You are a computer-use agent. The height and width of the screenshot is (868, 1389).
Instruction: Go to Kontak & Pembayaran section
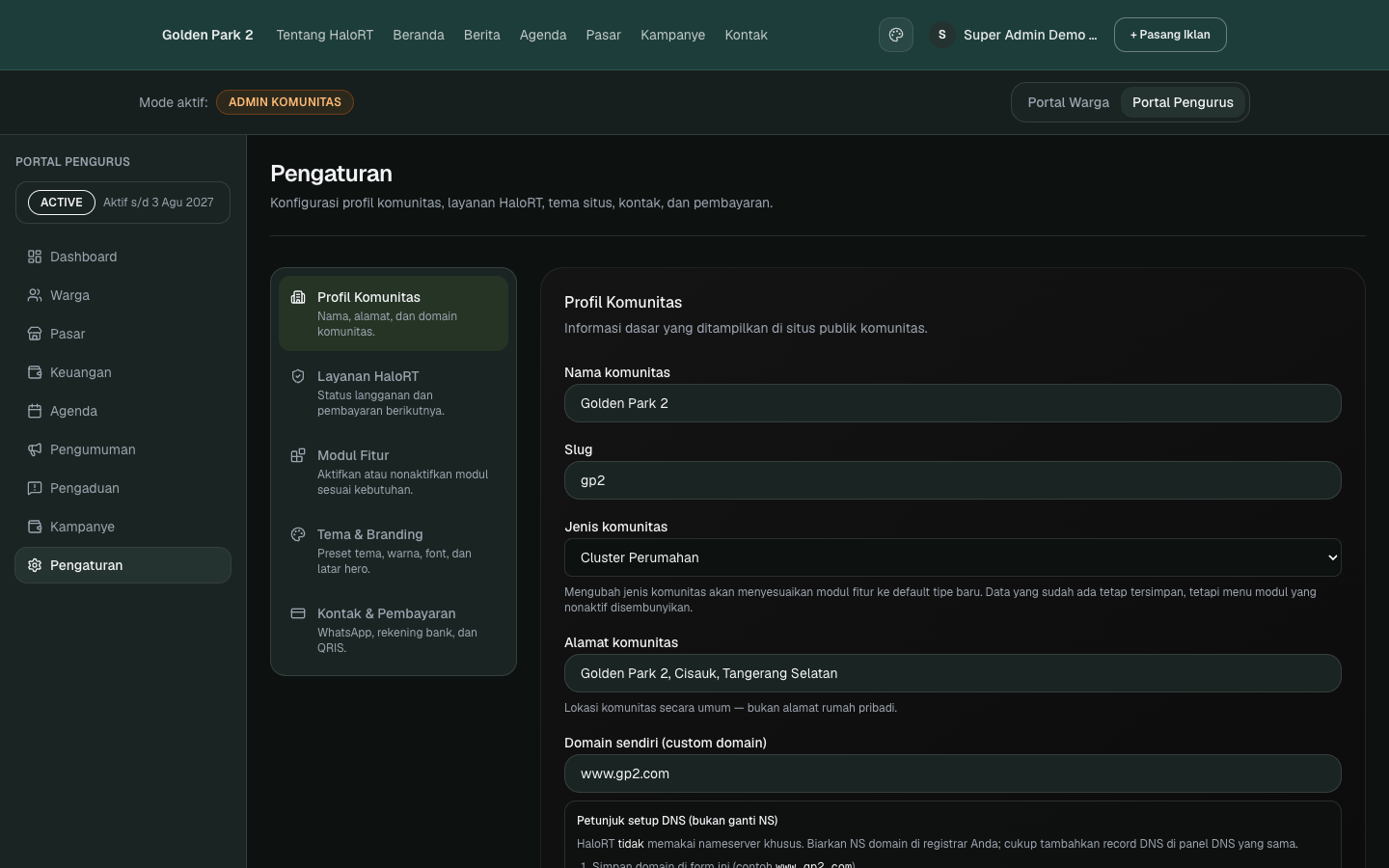[394, 630]
